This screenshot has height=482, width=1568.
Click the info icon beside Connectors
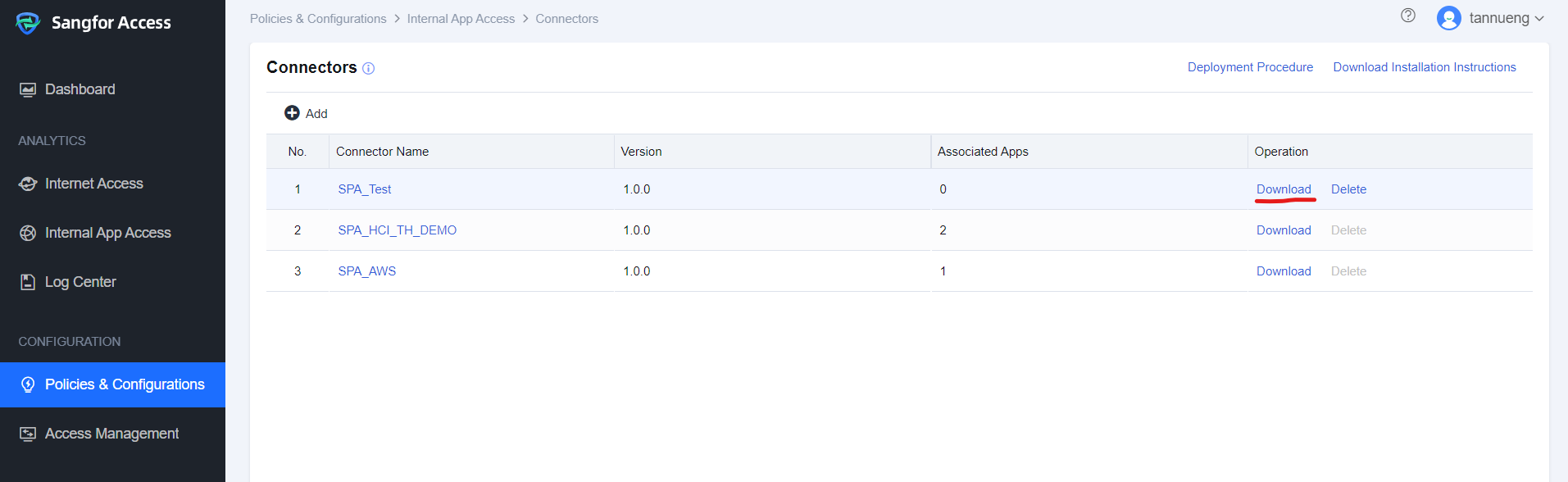point(369,68)
